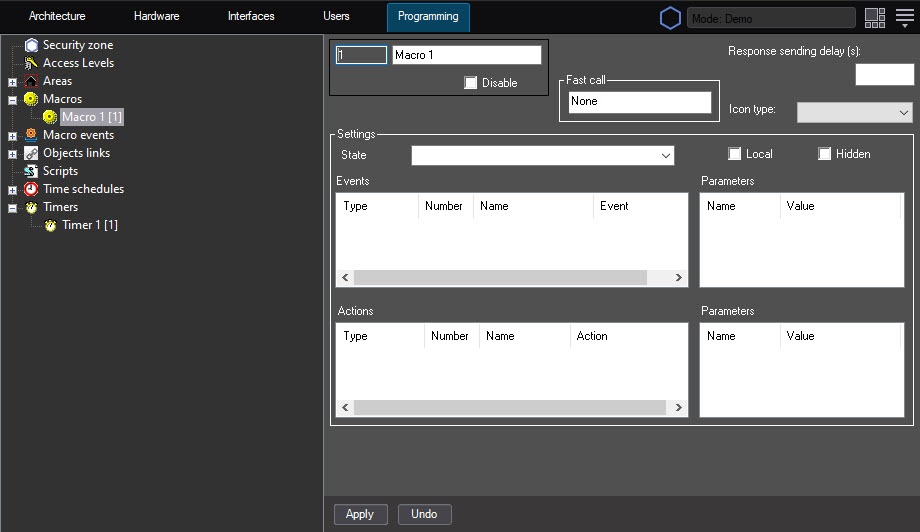Click the Time schedules clock icon
This screenshot has height=532, width=920.
point(31,189)
